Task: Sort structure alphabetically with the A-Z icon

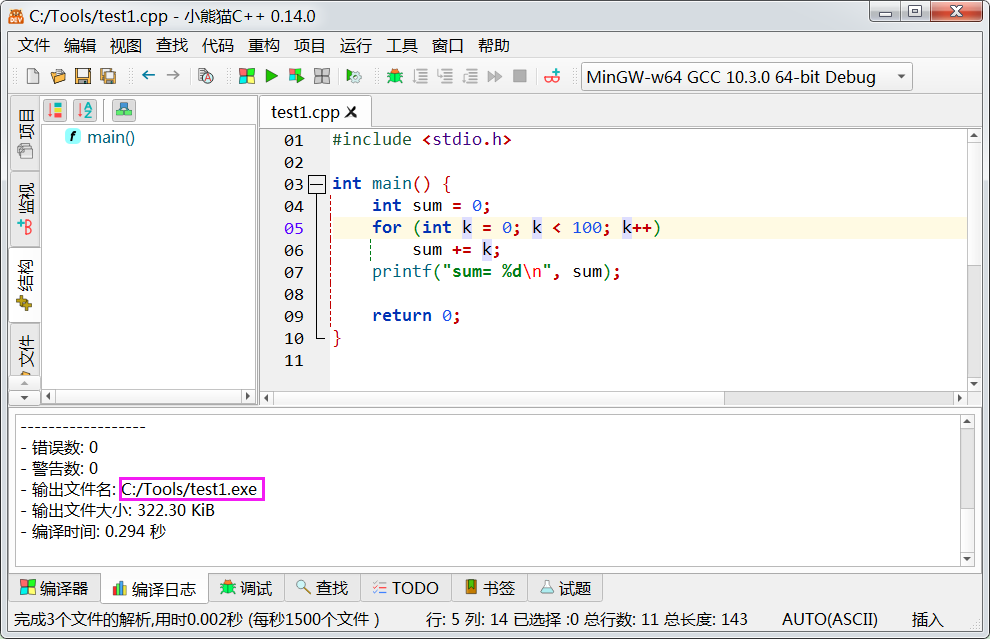Action: pos(85,110)
